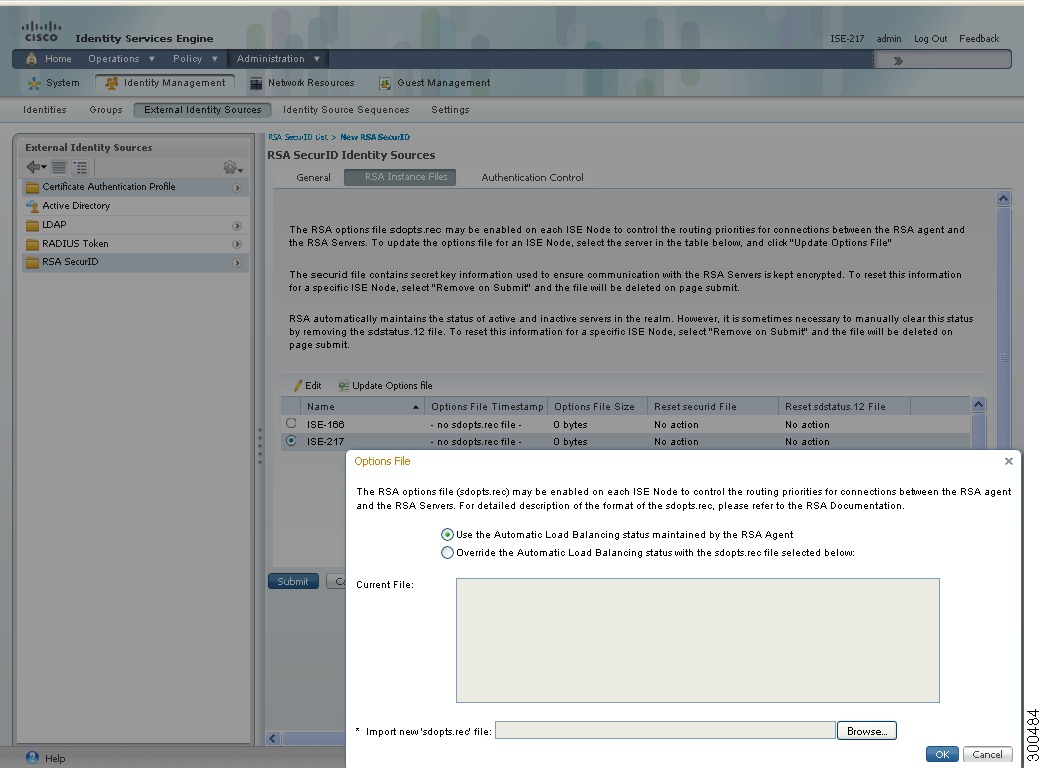Switch to Authentication Control tab
Image resolution: width=1044 pixels, height=768 pixels.
click(x=532, y=178)
